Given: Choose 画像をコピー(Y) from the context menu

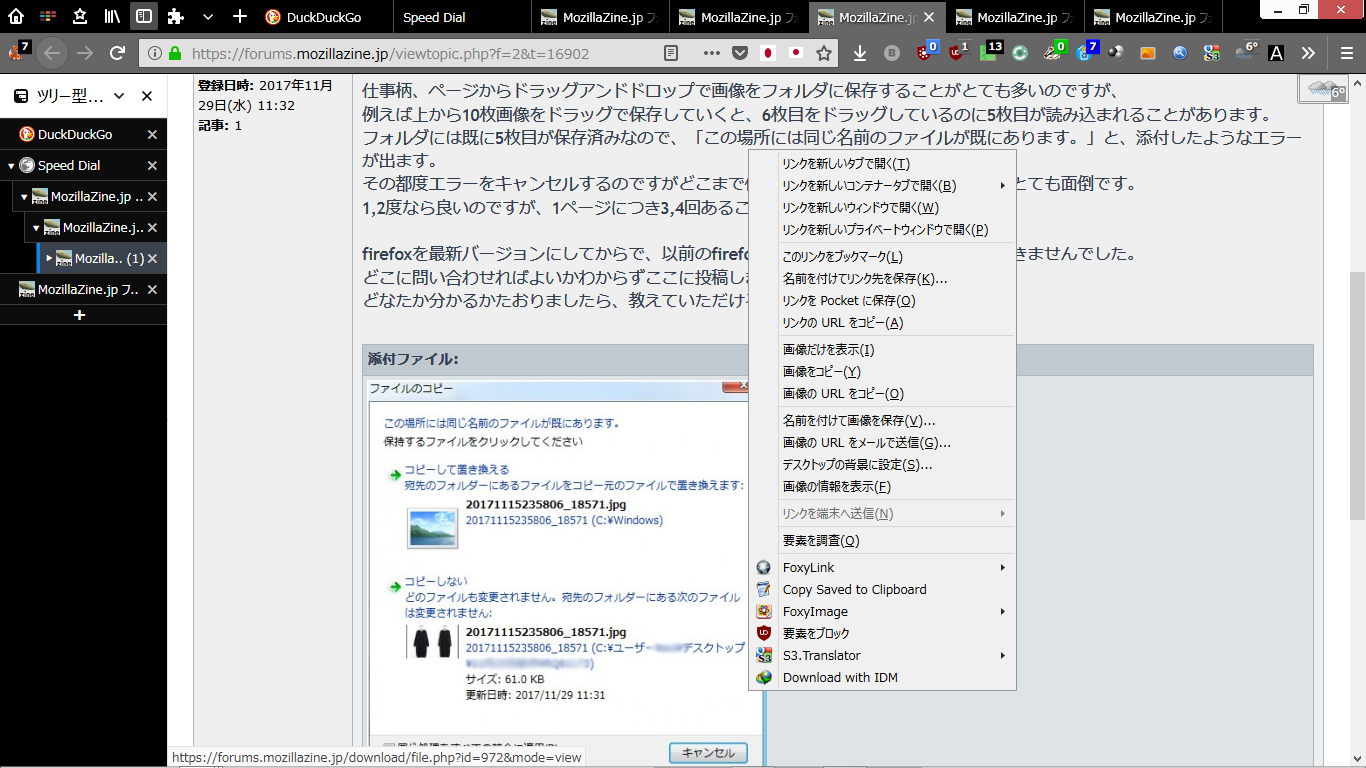Looking at the screenshot, I should point(821,372).
